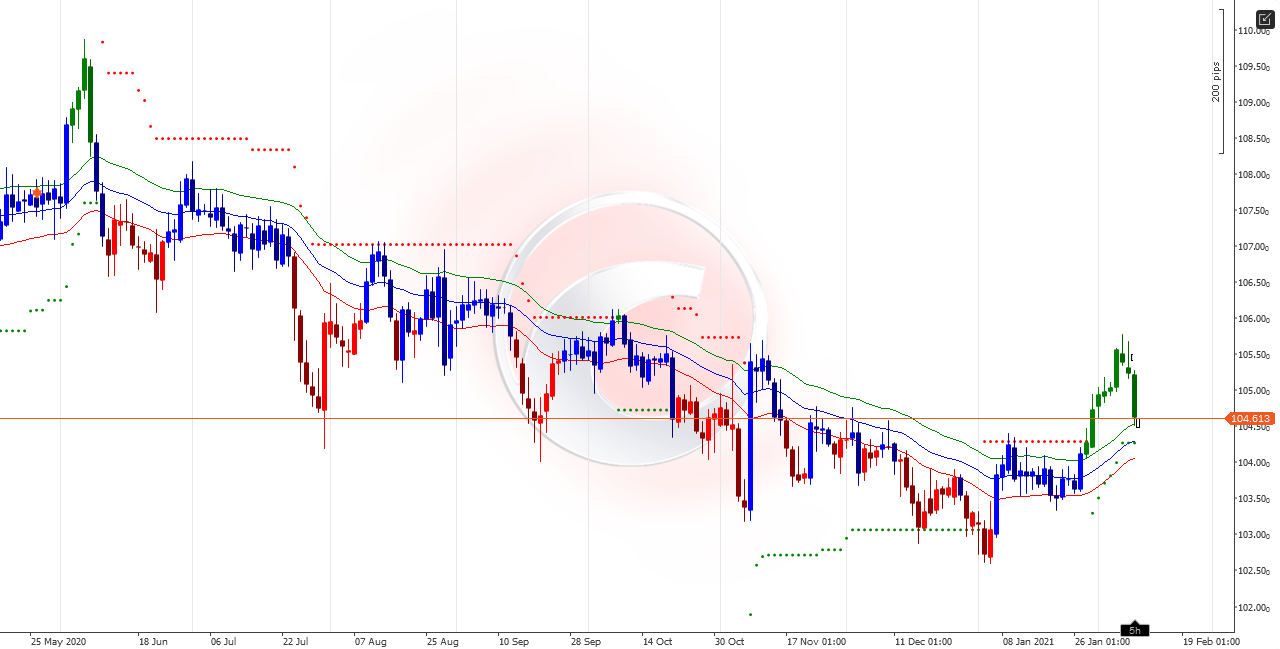The image size is (1280, 649).
Task: Select the 200 pips scale label
Action: [1216, 81]
